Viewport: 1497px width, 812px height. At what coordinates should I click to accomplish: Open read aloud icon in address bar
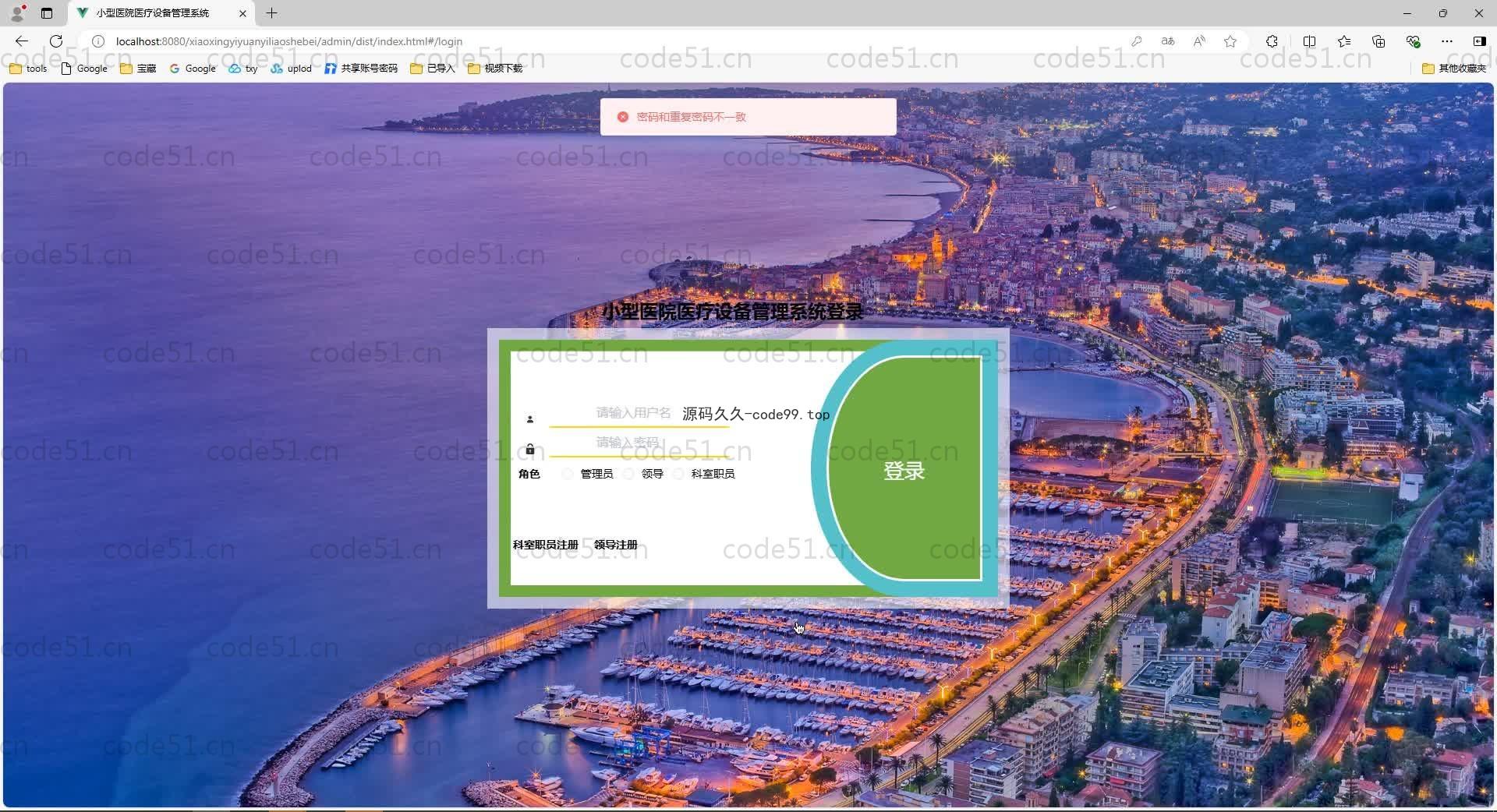[1199, 41]
